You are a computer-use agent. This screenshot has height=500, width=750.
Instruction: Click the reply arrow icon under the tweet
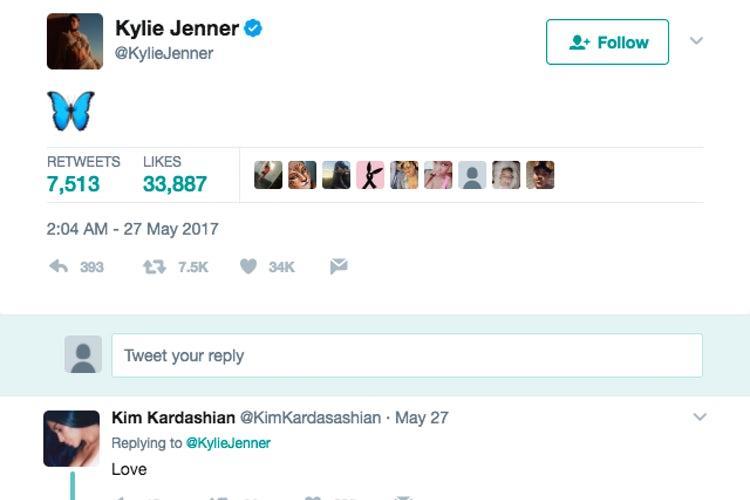[x=58, y=266]
